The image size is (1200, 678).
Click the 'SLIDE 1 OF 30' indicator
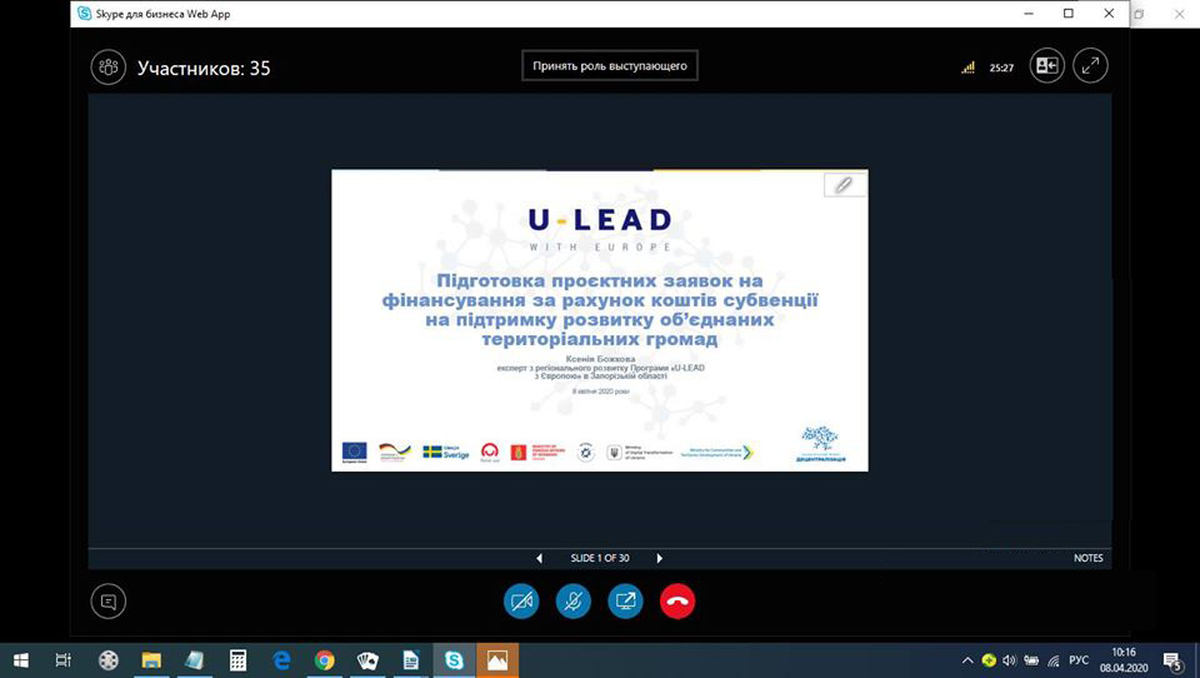click(x=600, y=558)
